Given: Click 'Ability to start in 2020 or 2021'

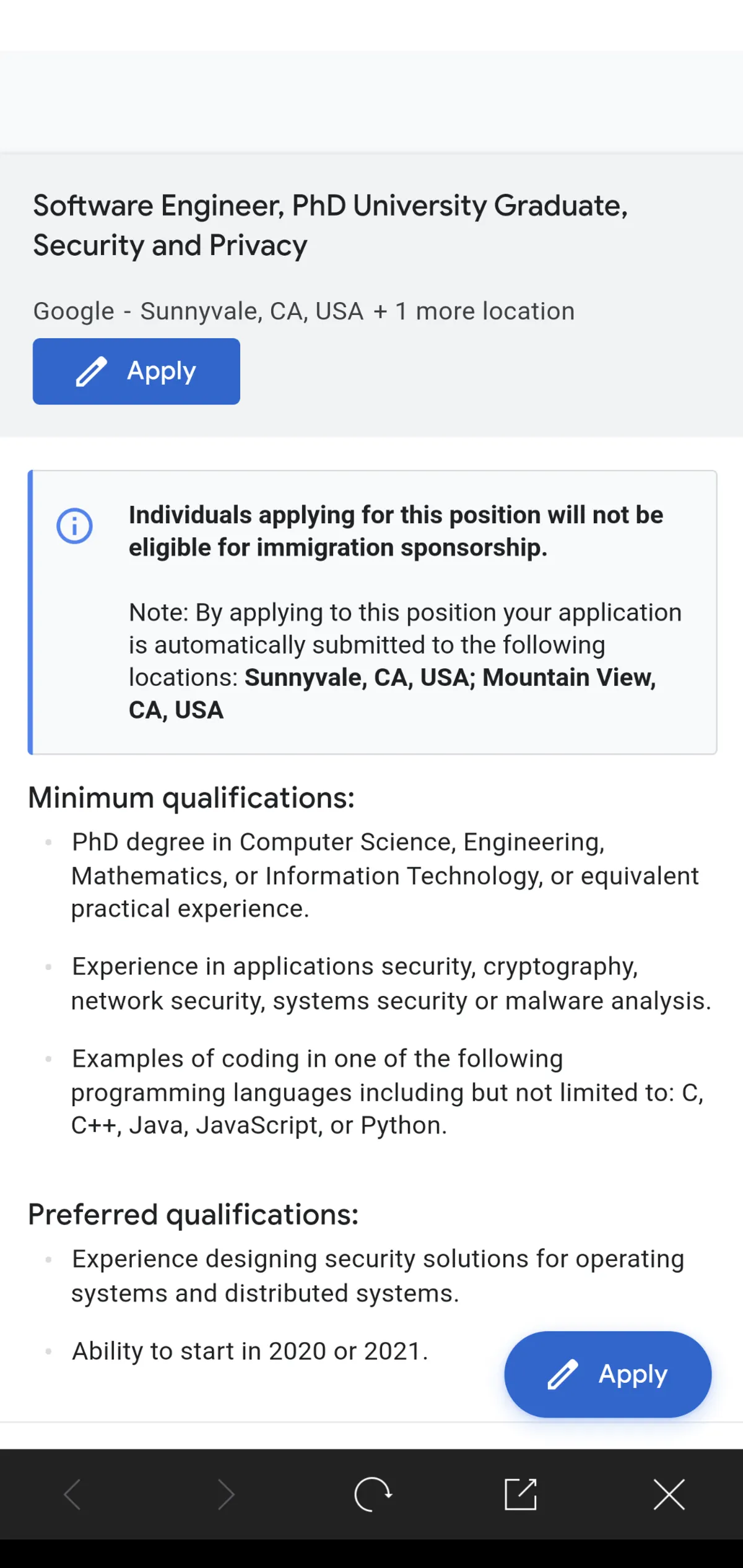Looking at the screenshot, I should [250, 1351].
